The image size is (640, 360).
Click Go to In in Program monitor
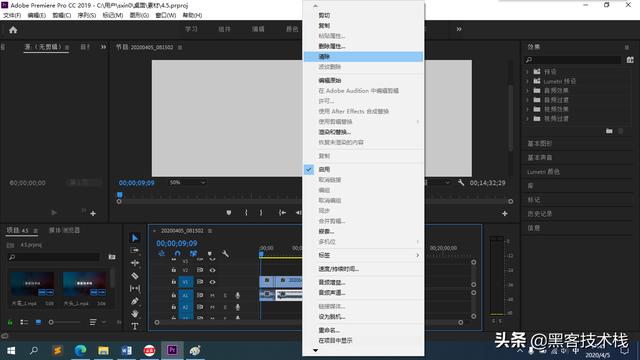282,213
